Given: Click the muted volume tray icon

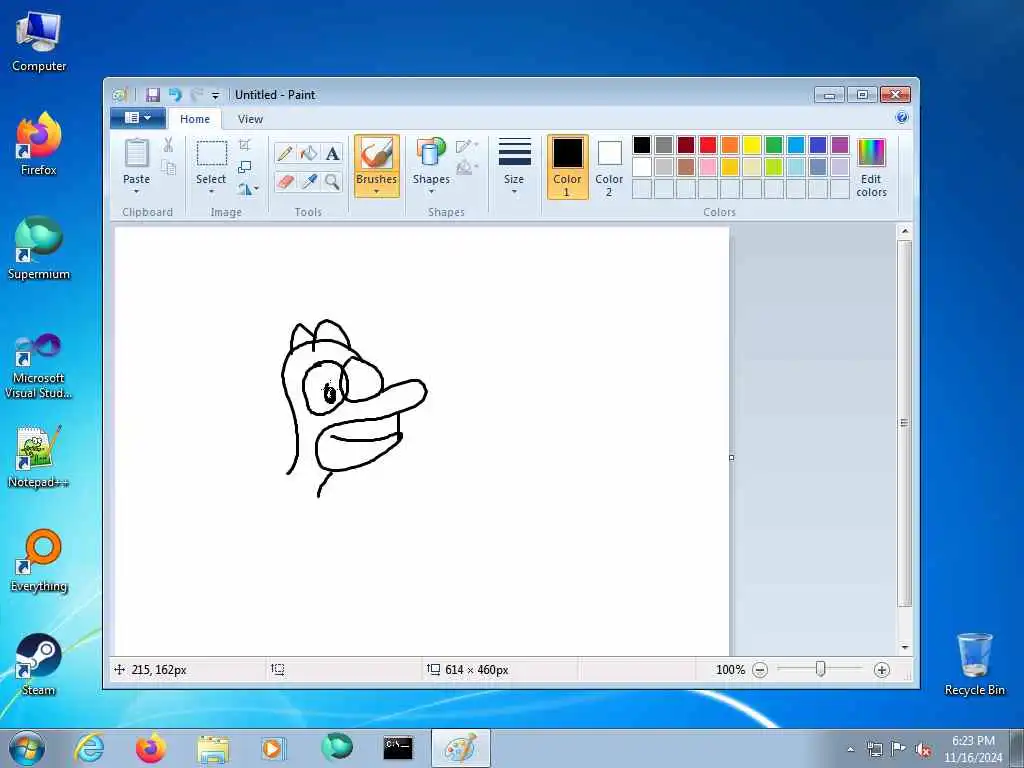Looking at the screenshot, I should point(923,750).
